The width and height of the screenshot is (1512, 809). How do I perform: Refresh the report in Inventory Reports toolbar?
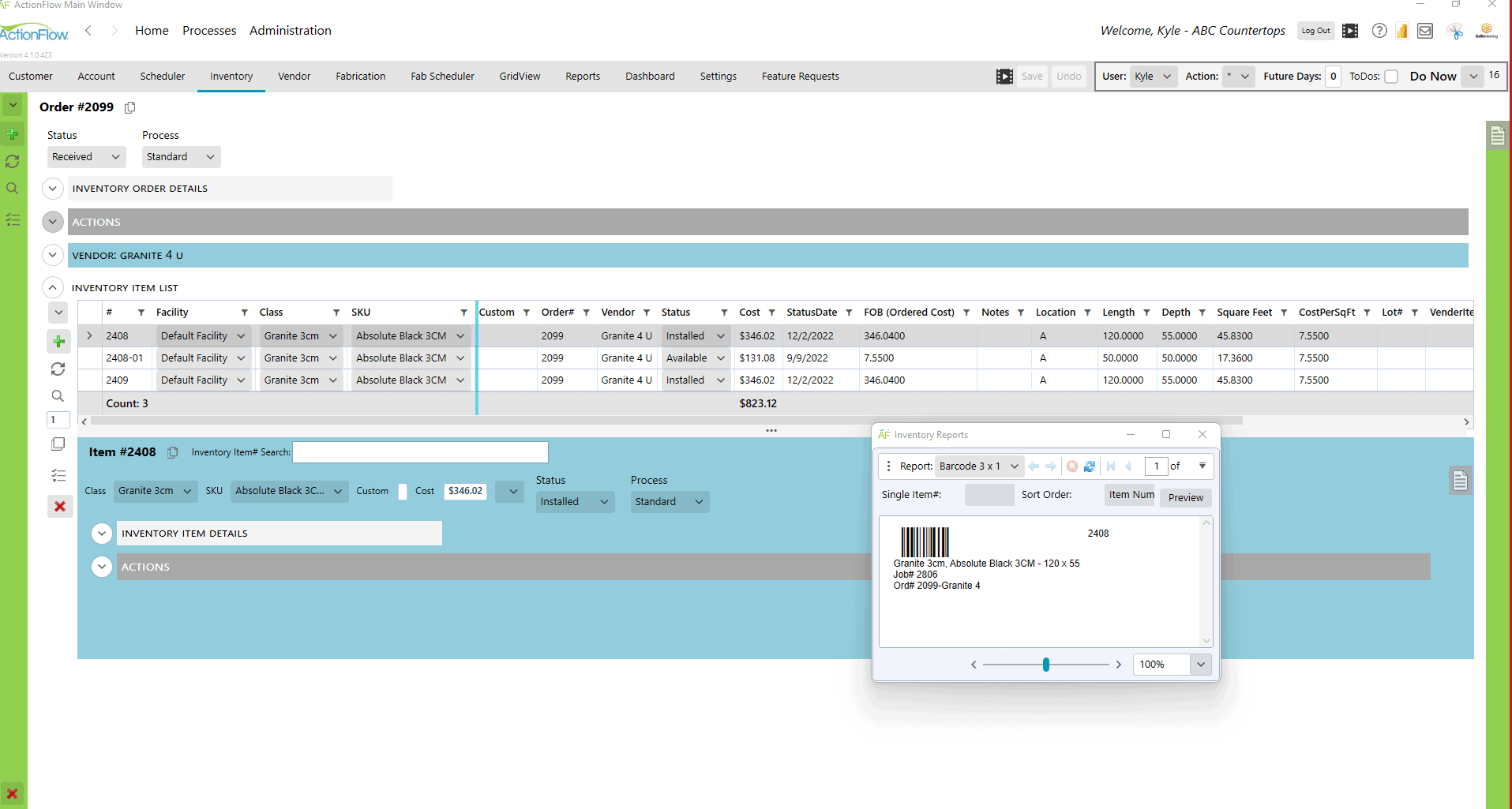point(1090,466)
